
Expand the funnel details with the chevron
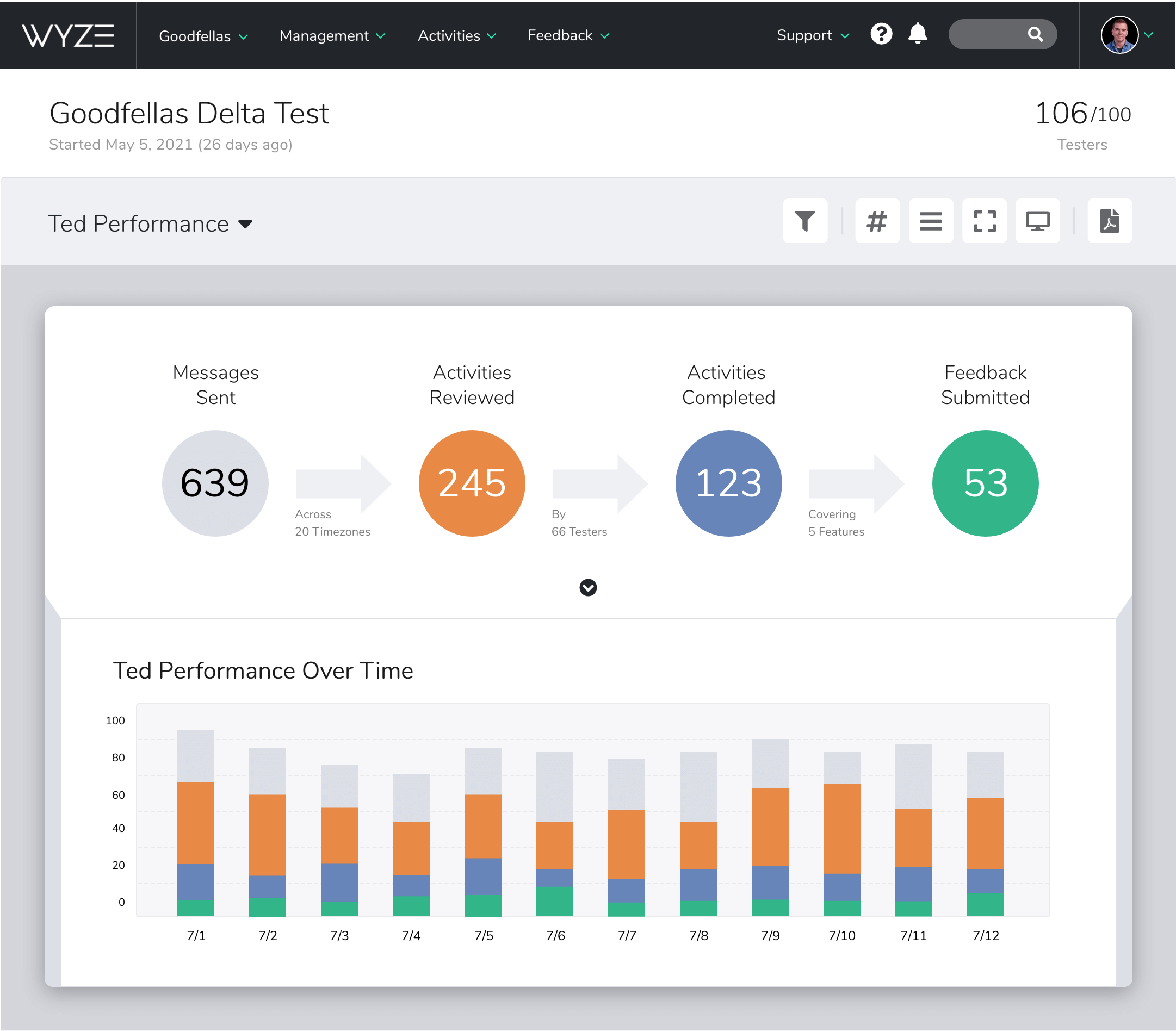coord(588,587)
